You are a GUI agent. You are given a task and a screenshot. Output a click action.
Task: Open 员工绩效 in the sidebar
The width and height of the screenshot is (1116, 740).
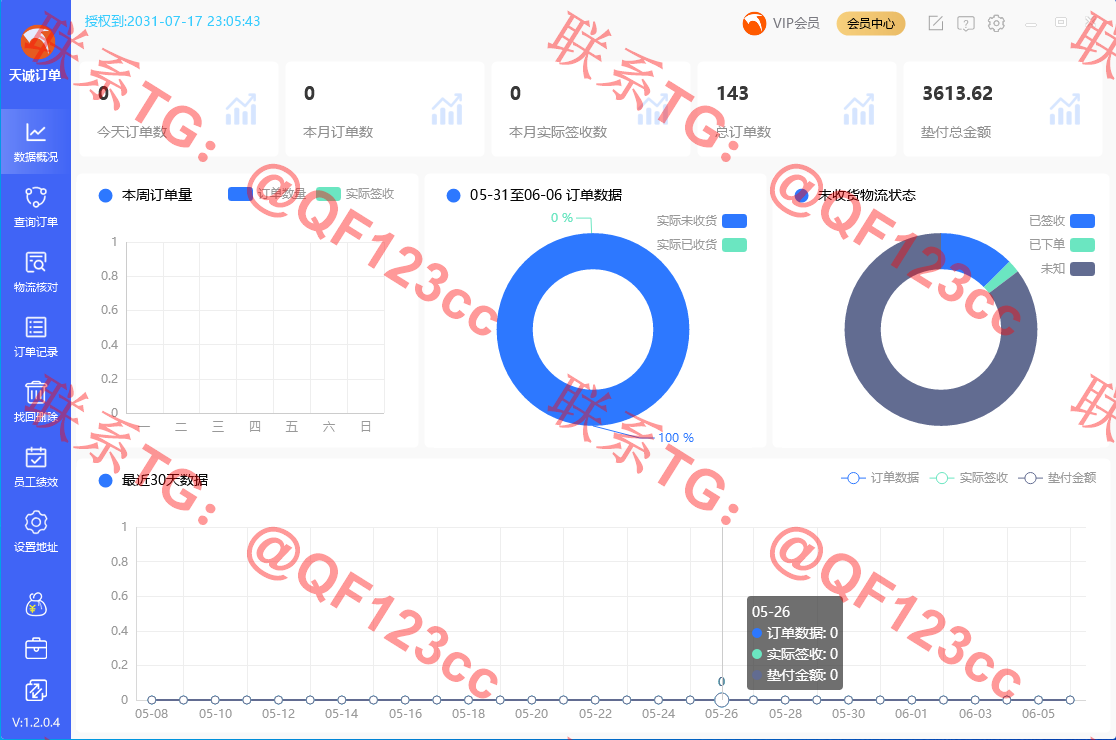coord(36,467)
